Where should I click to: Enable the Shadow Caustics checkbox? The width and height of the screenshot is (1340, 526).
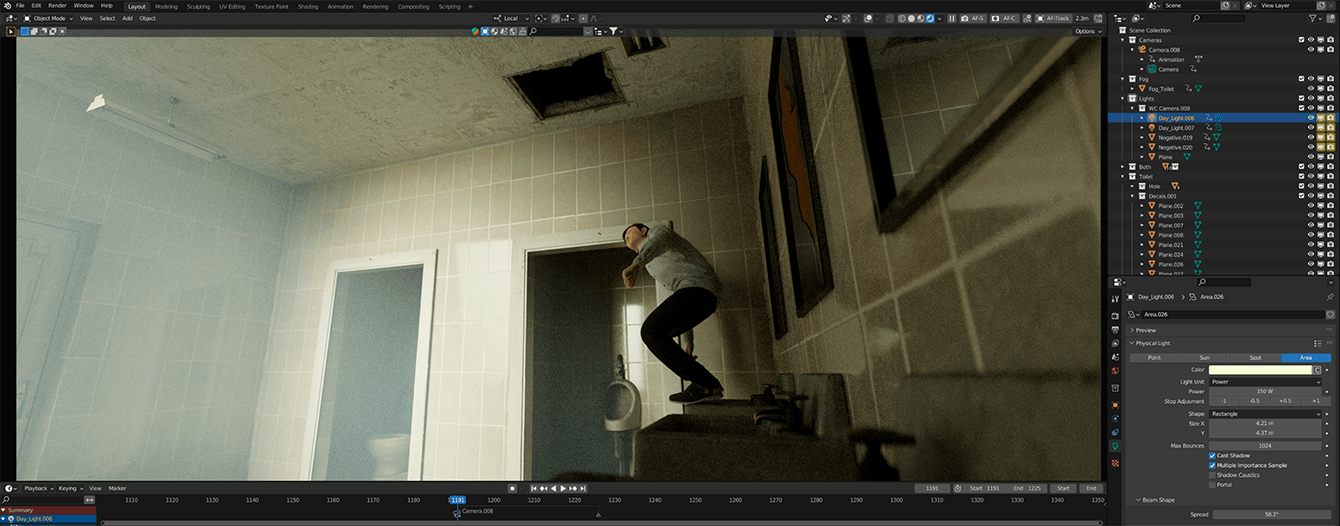coord(1213,475)
